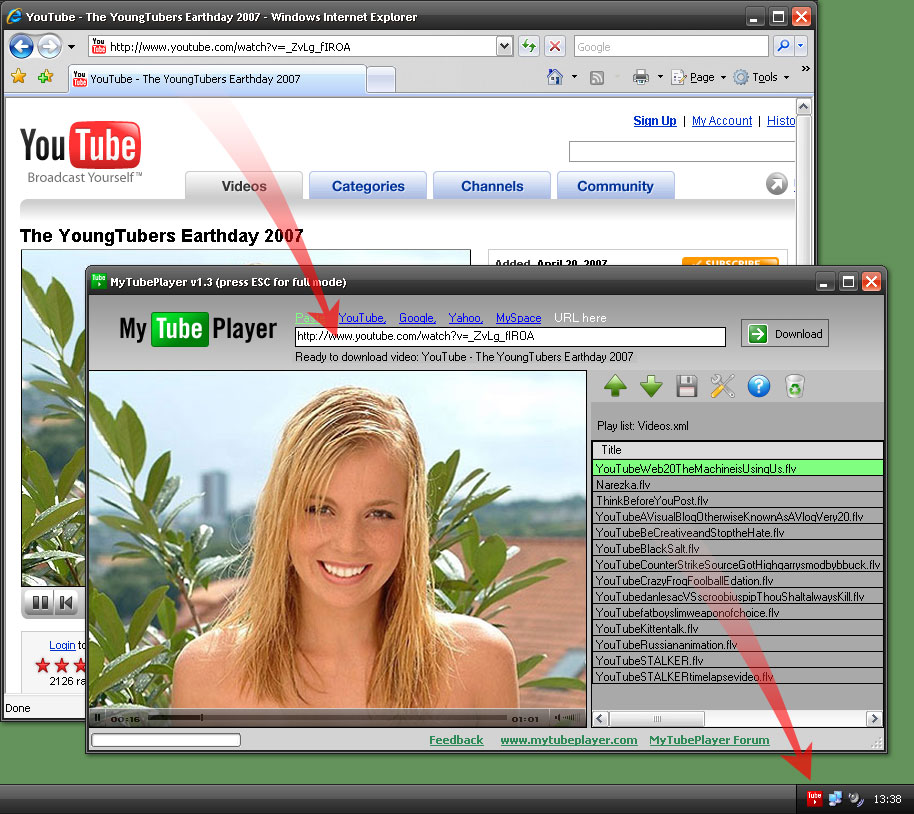Click the MySpace source link
The image size is (914, 814).
click(518, 318)
